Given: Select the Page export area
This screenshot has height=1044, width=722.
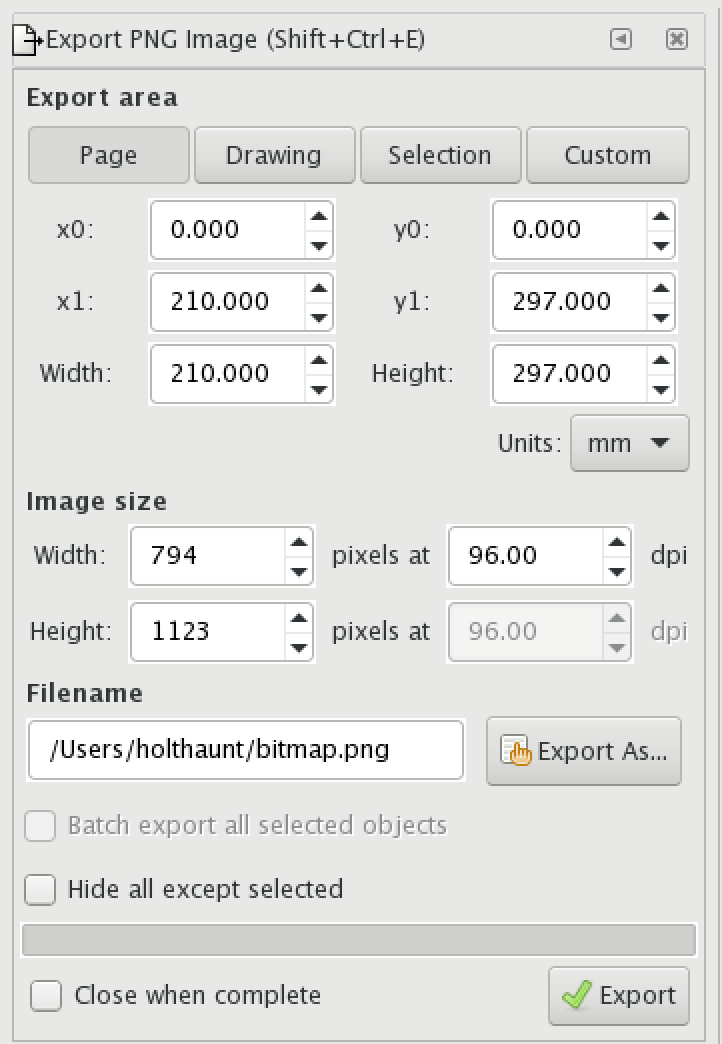Looking at the screenshot, I should [x=108, y=155].
